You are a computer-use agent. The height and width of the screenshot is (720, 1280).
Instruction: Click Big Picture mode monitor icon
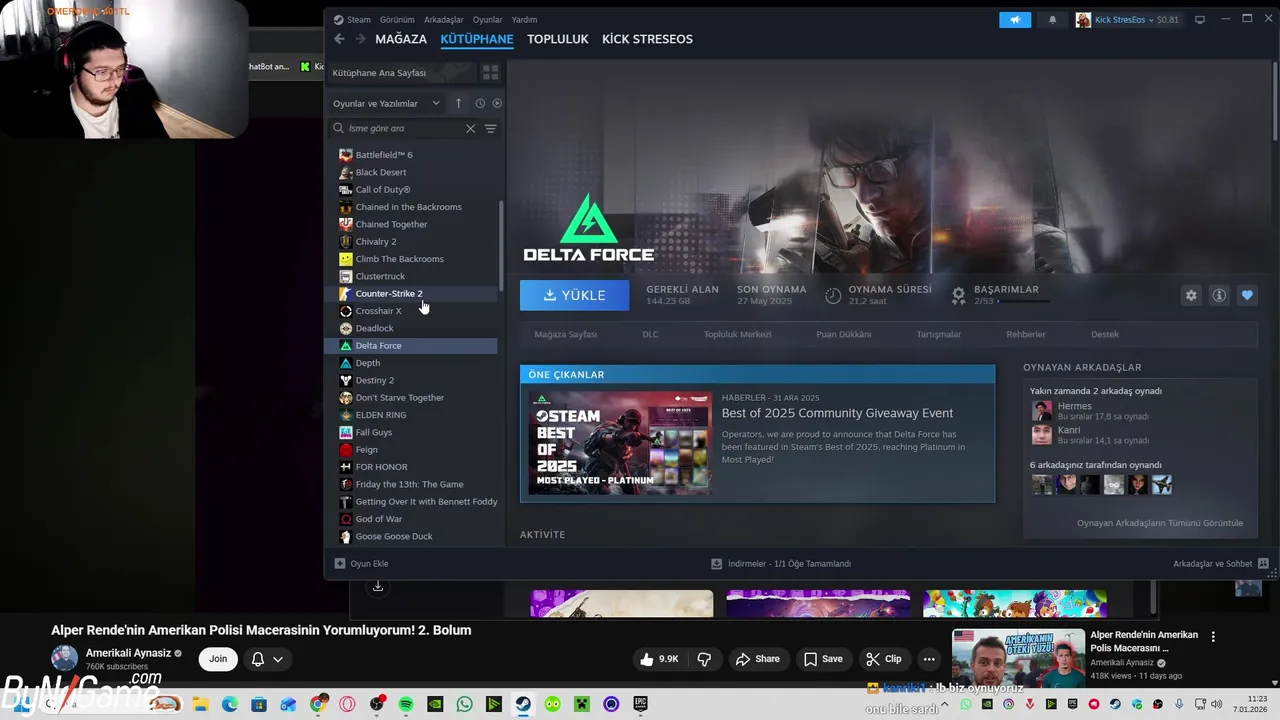click(x=1200, y=19)
